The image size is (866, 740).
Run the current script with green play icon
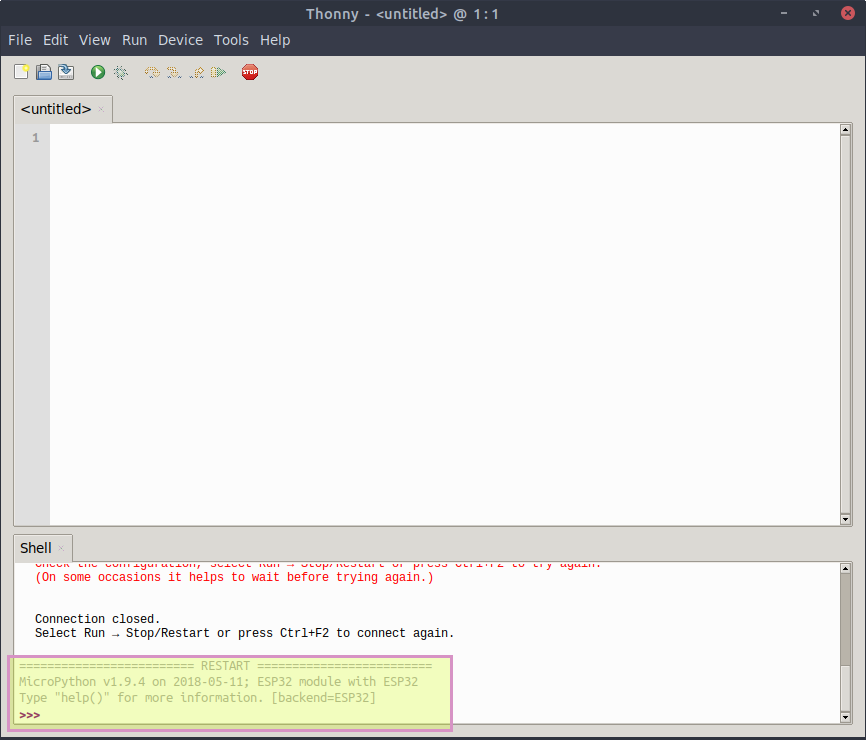(98, 72)
